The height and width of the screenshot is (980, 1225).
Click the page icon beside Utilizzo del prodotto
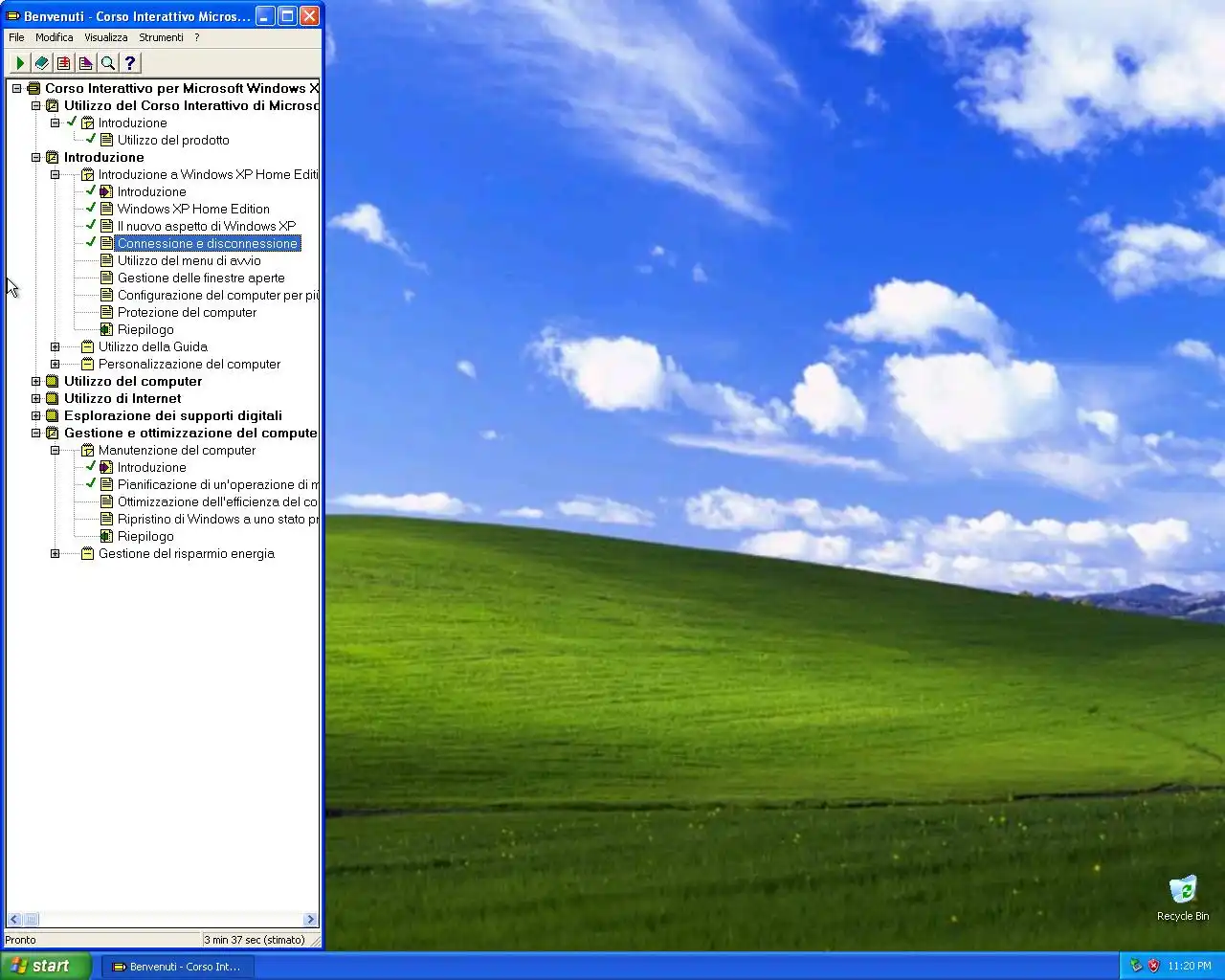(106, 140)
